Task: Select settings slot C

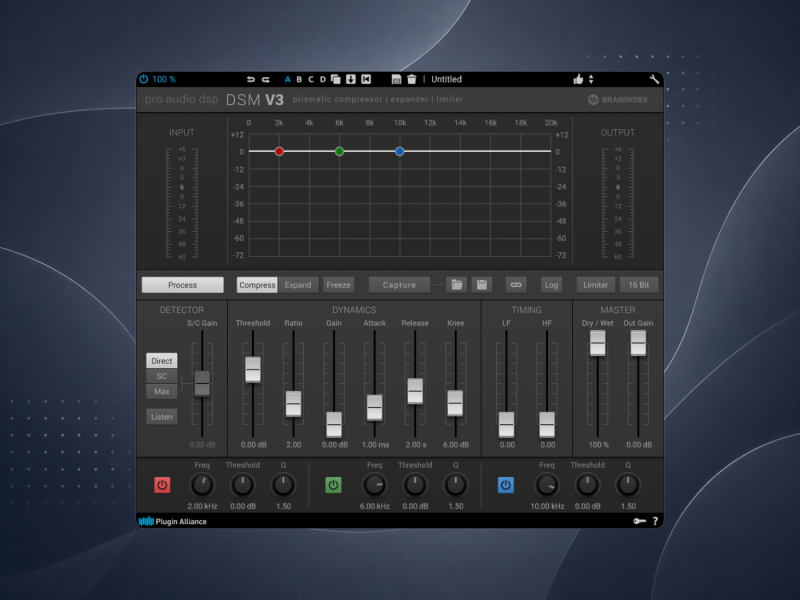Action: 311,79
